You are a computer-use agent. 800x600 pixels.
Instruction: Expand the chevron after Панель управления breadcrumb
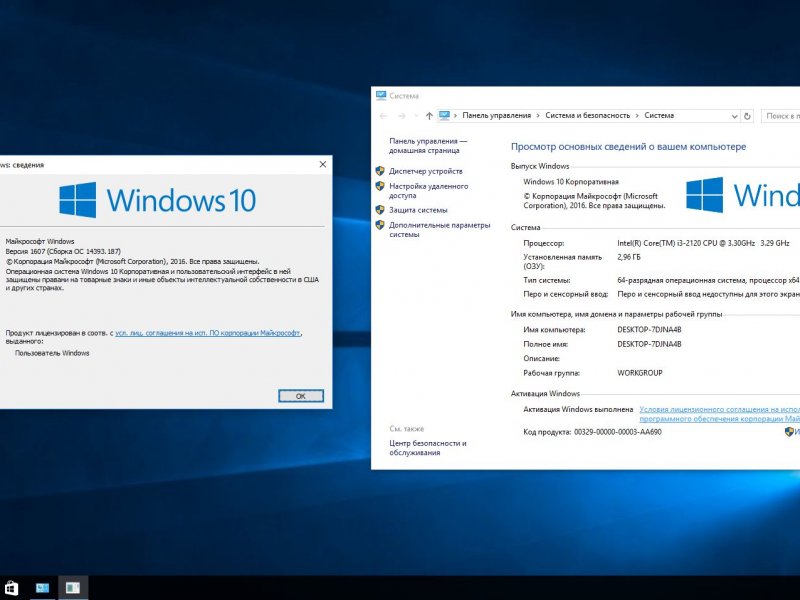[538, 116]
